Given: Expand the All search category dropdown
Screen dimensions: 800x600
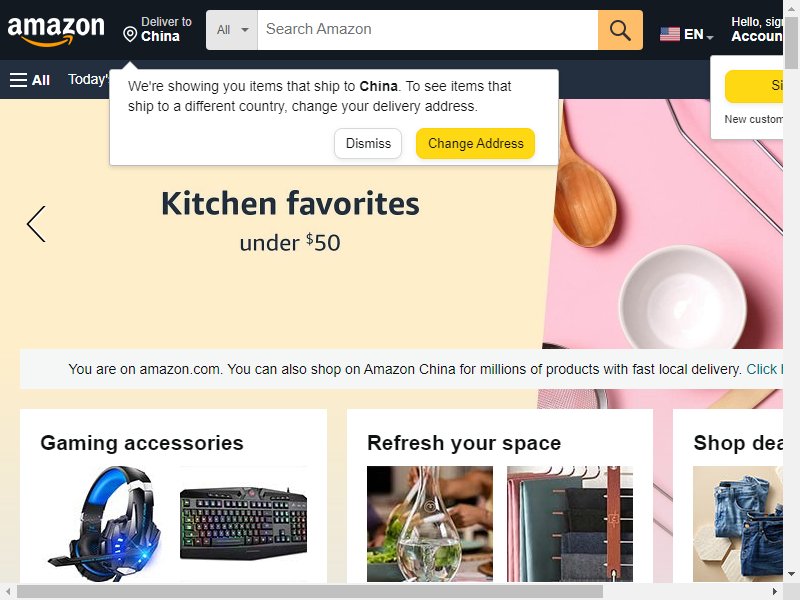Looking at the screenshot, I should tap(232, 30).
